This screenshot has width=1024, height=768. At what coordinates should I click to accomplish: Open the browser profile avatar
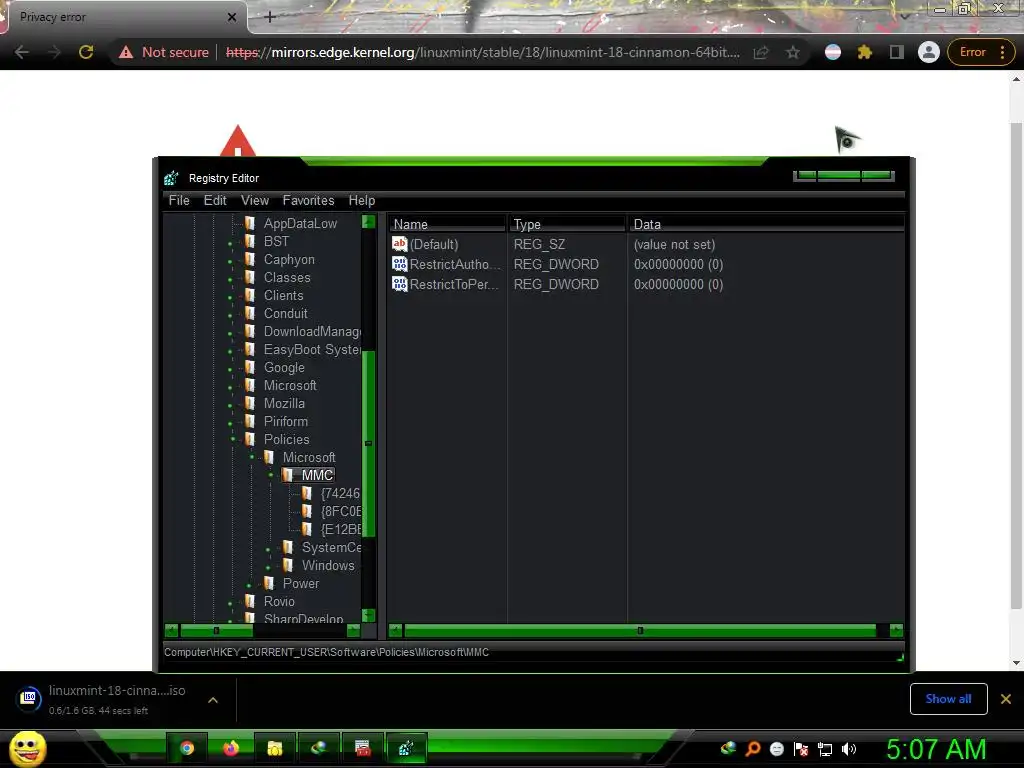pos(928,52)
